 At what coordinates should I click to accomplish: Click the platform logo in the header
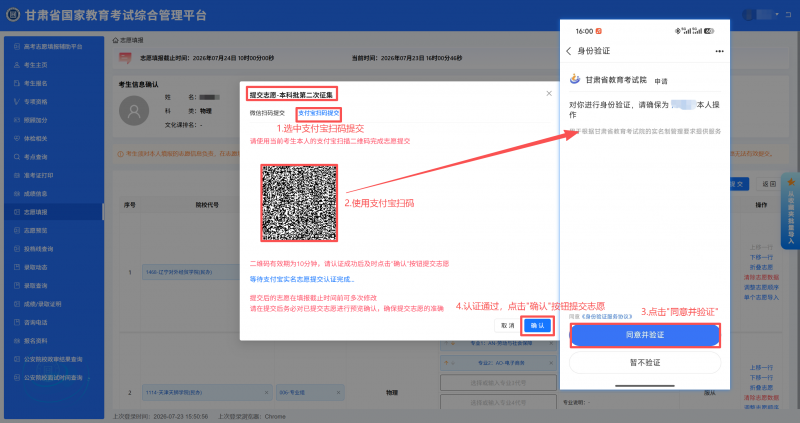(13, 15)
